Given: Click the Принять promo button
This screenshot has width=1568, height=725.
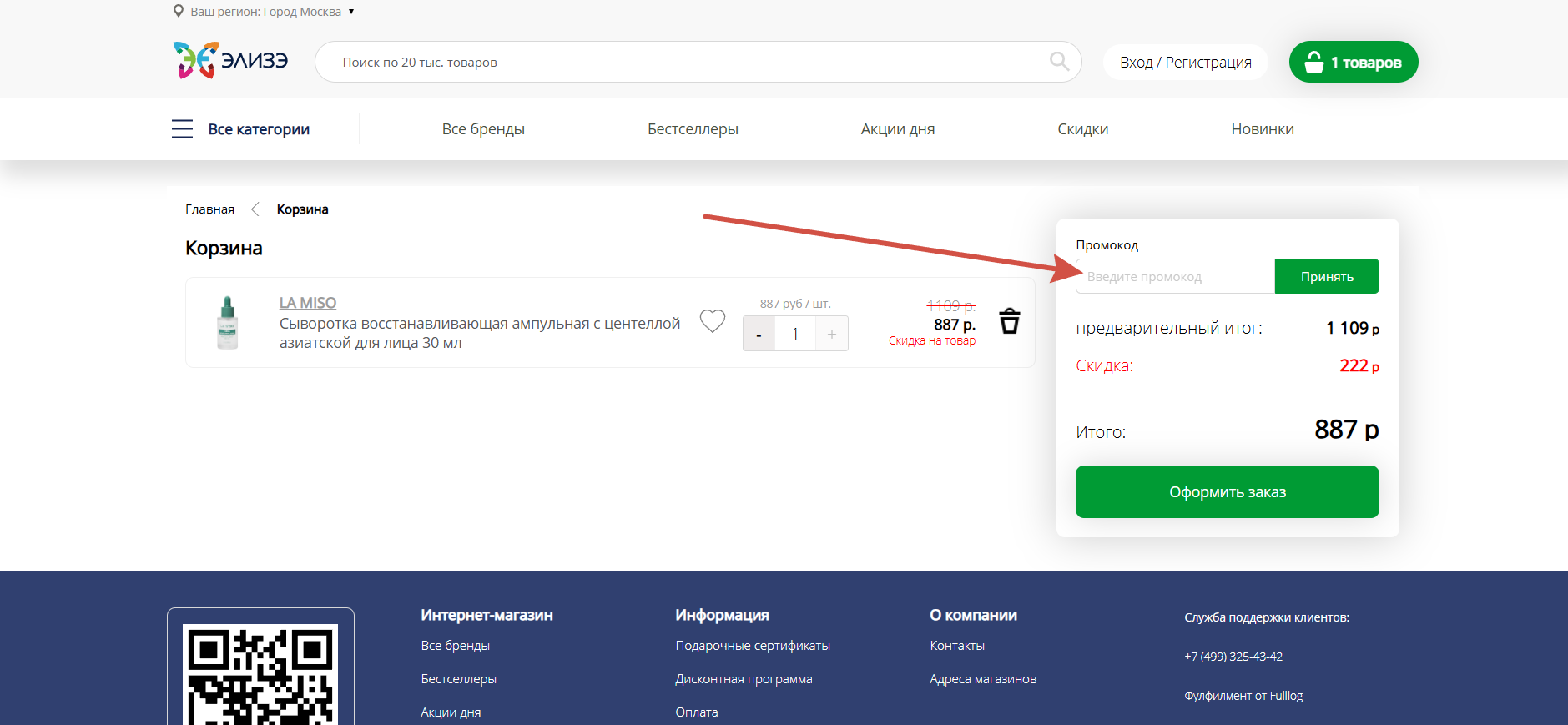Looking at the screenshot, I should (1327, 276).
